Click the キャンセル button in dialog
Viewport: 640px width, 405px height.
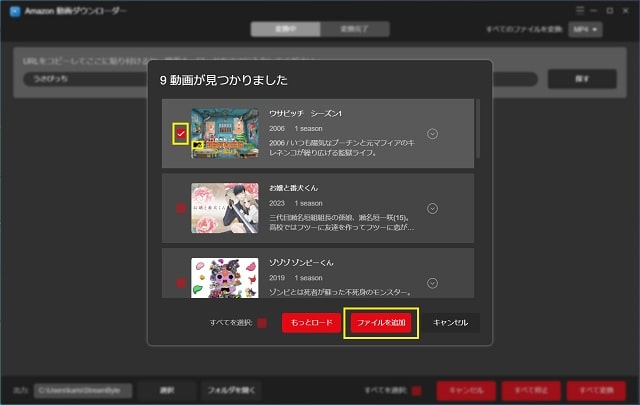[450, 323]
